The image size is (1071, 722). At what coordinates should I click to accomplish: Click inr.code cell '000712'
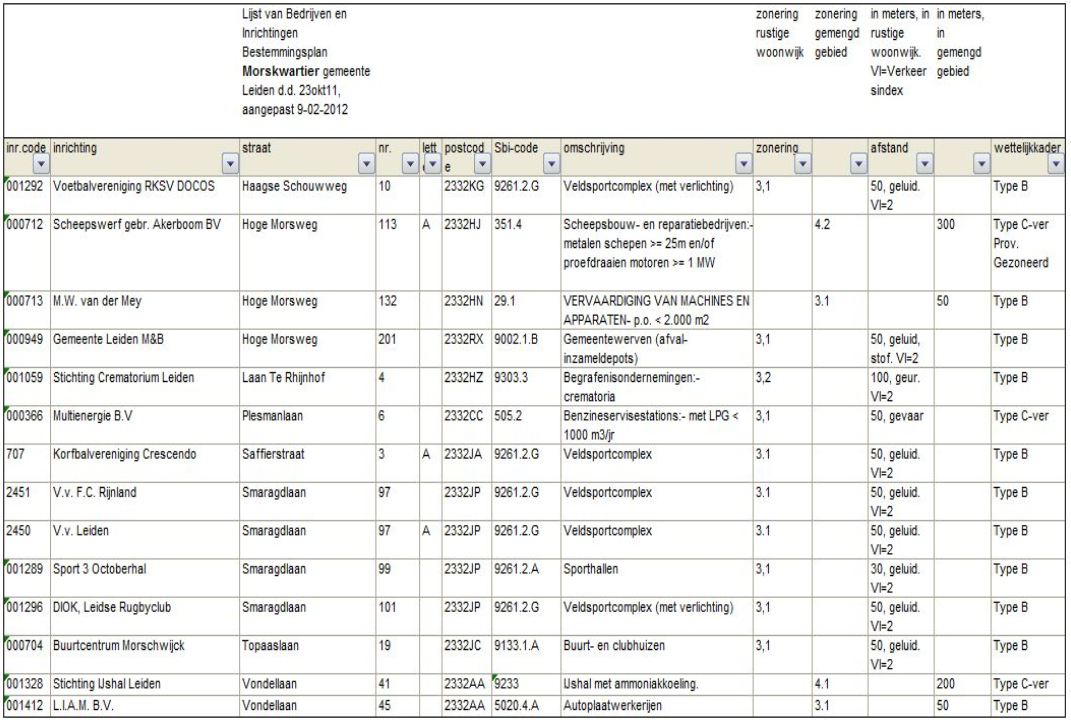point(27,252)
